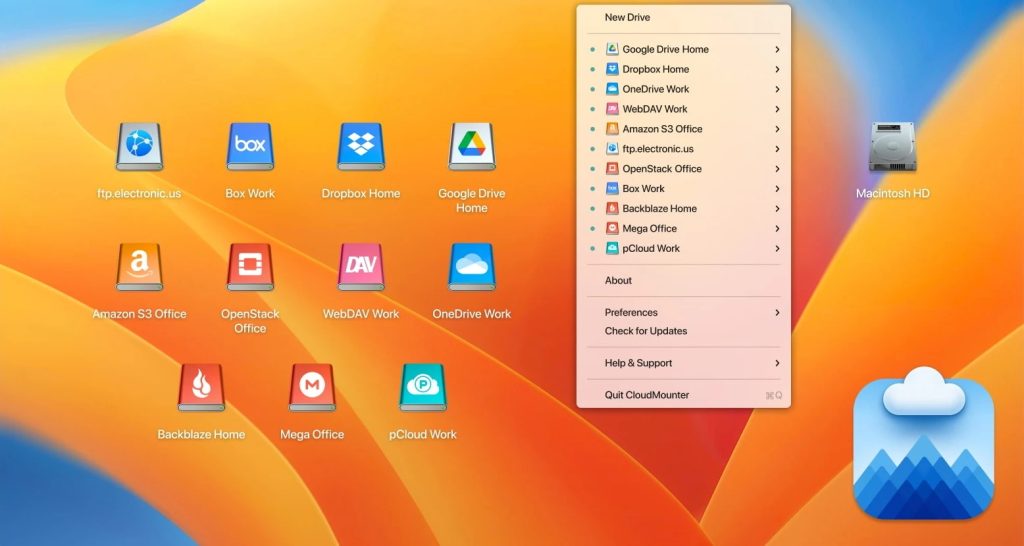
Task: Select the Google Drive Home desktop drive icon
Action: (x=472, y=146)
